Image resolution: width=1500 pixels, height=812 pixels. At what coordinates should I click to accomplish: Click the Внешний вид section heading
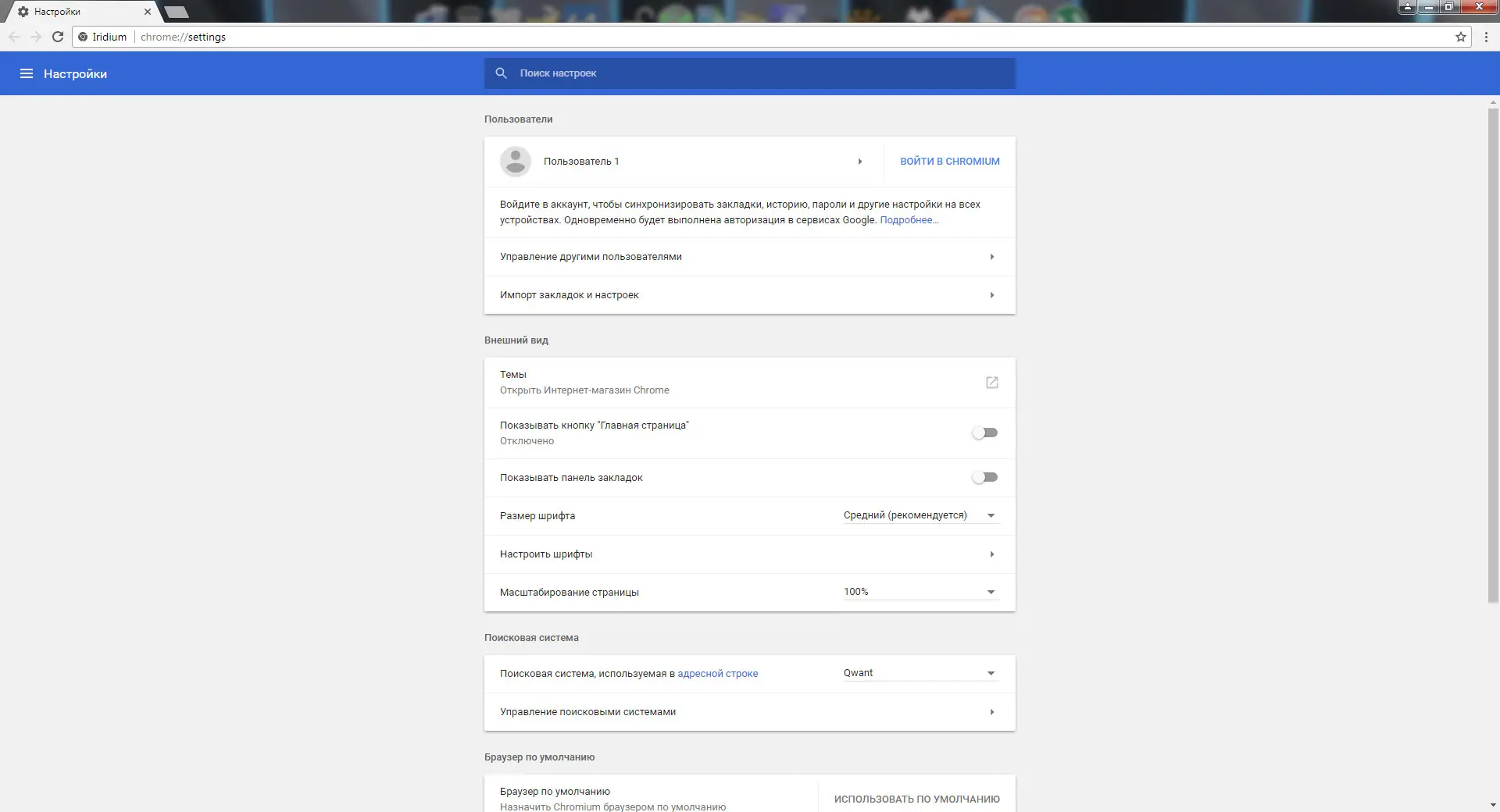click(x=516, y=340)
